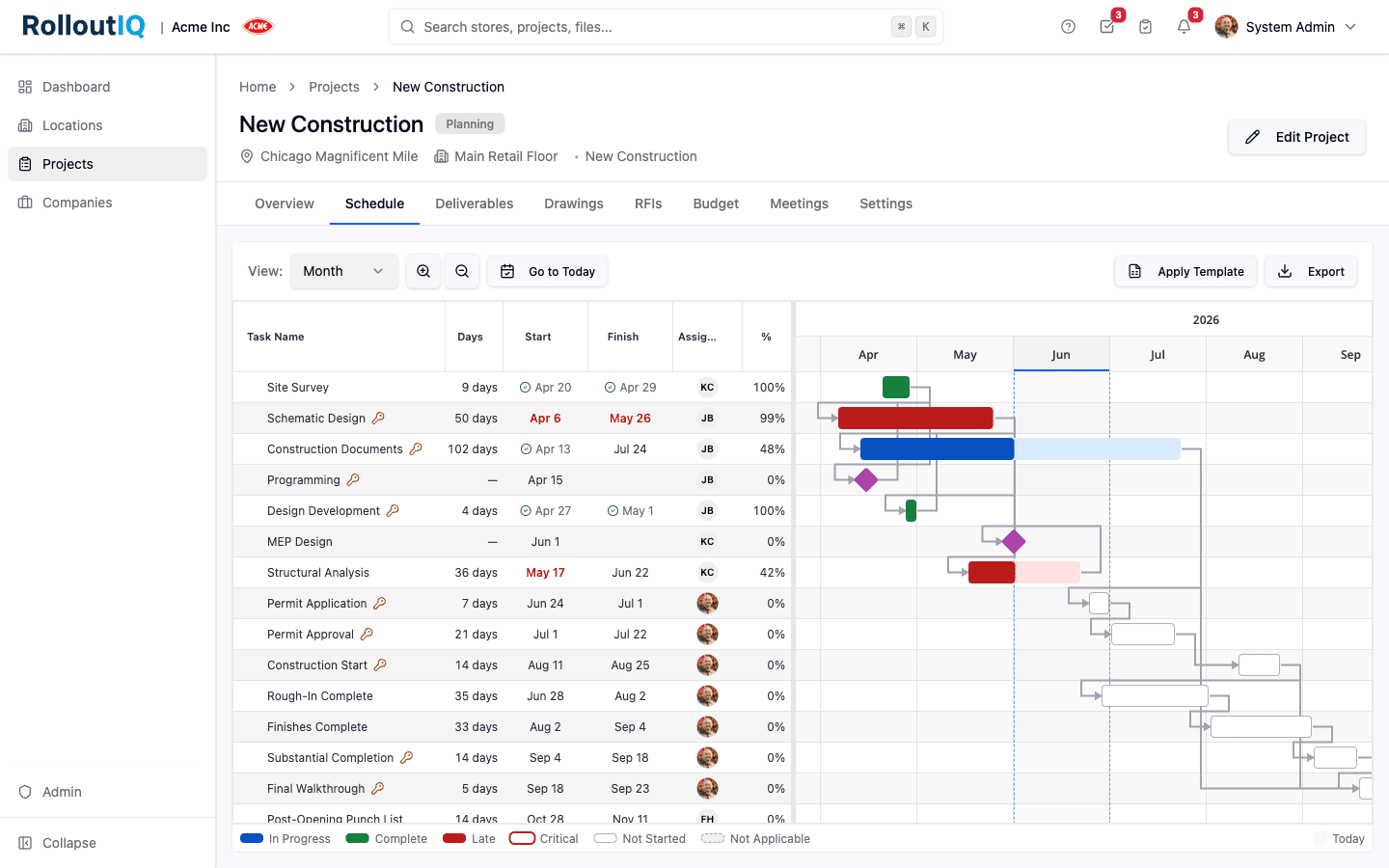Viewport: 1389px width, 868px height.
Task: Click the Apply Template button
Action: pos(1185,272)
